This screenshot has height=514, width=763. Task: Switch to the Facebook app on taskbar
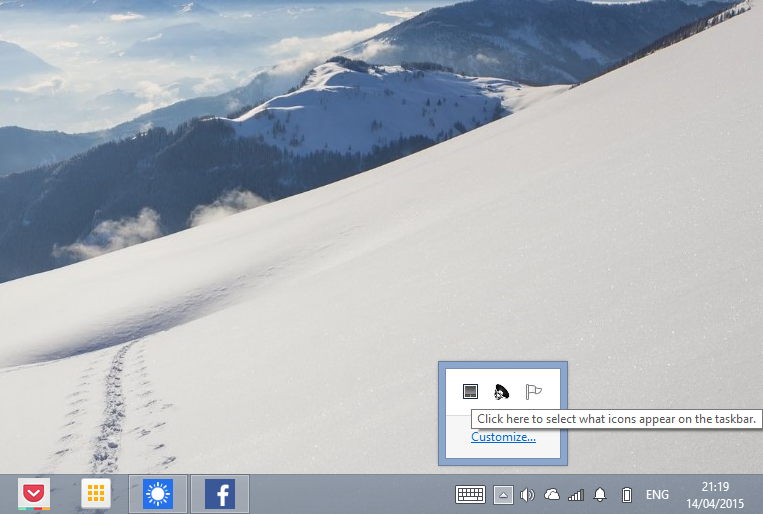pyautogui.click(x=220, y=494)
